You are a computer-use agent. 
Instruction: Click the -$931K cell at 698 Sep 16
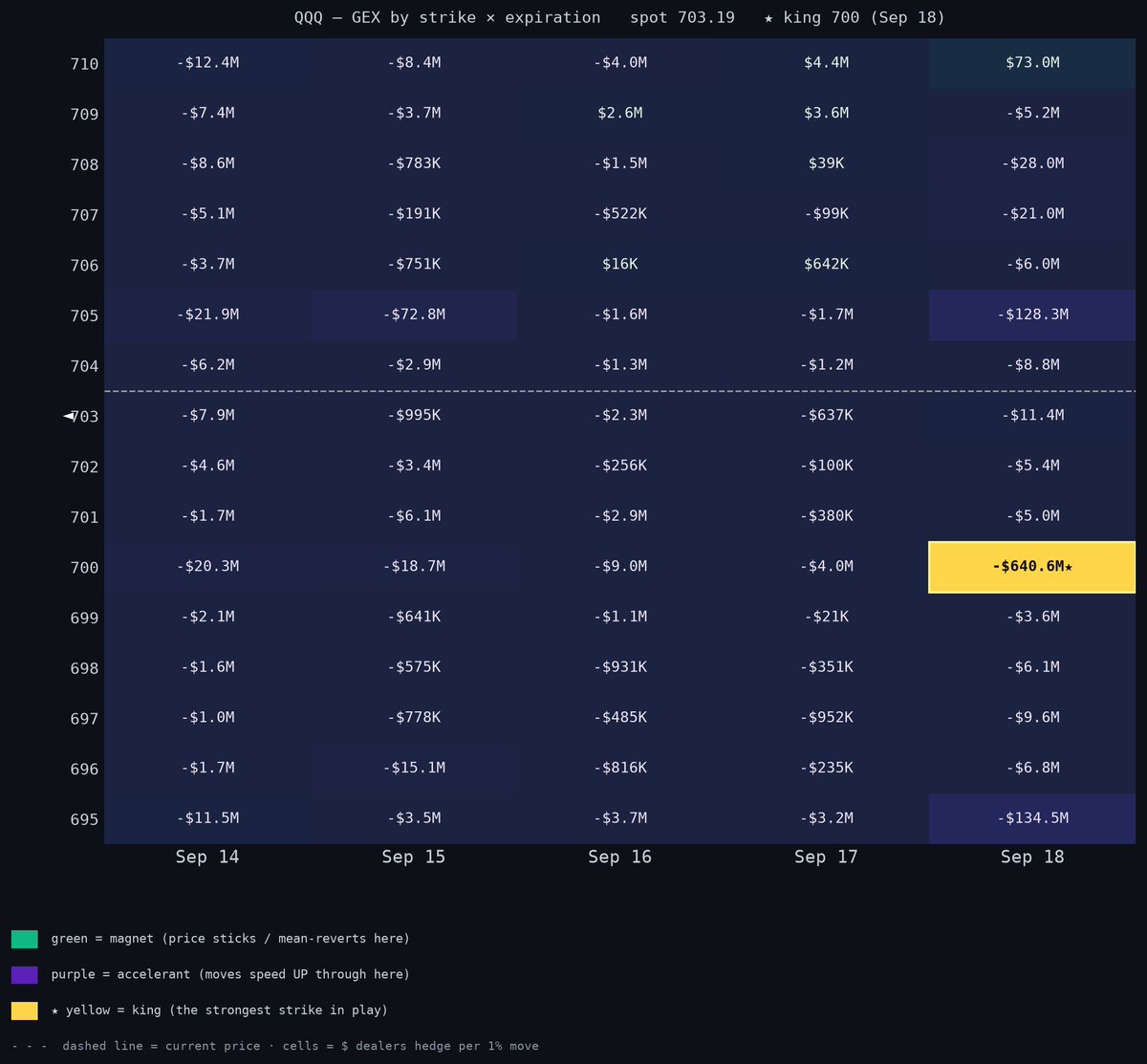click(620, 667)
